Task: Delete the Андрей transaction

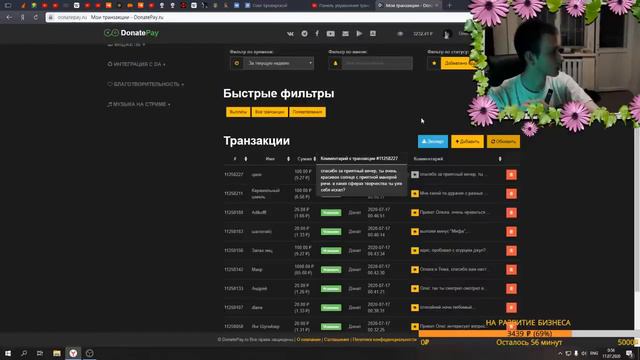Action: [x=511, y=289]
